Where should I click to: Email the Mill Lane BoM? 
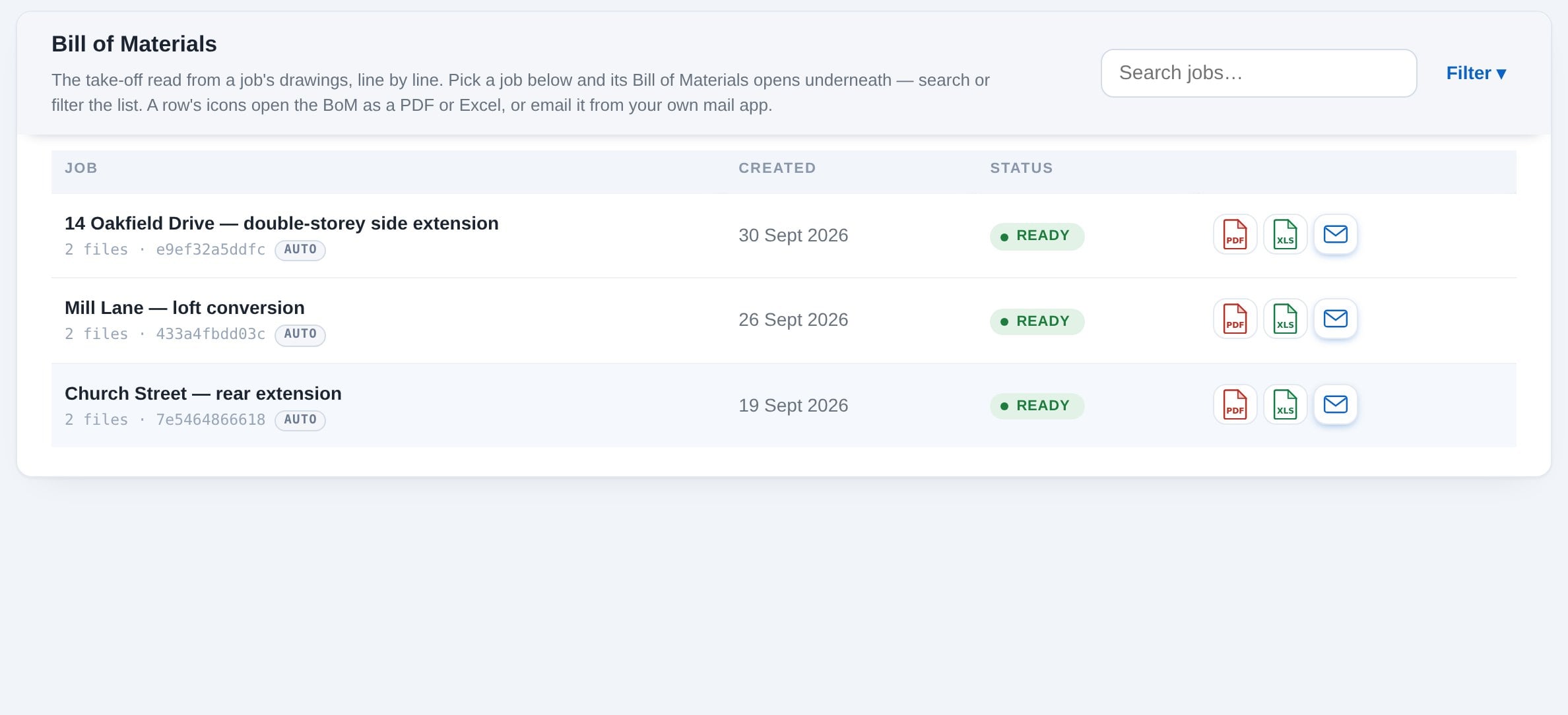[1335, 319]
